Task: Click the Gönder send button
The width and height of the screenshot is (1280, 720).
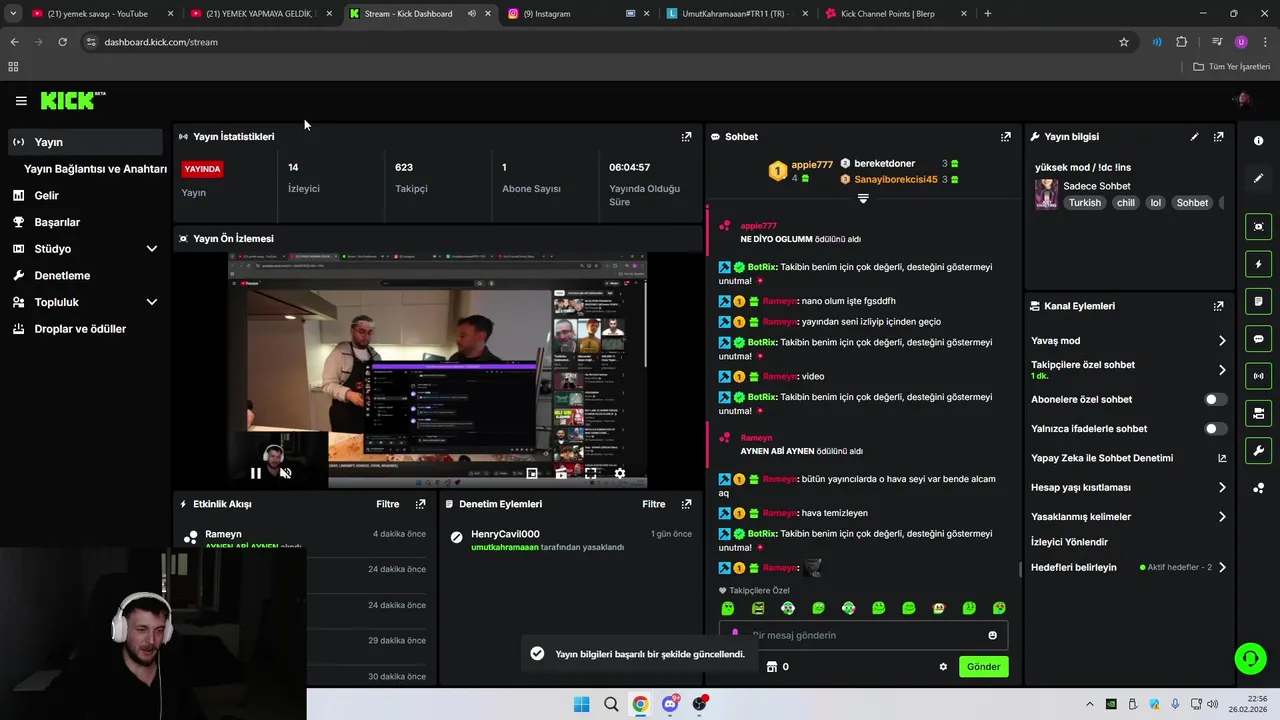Action: coord(983,667)
